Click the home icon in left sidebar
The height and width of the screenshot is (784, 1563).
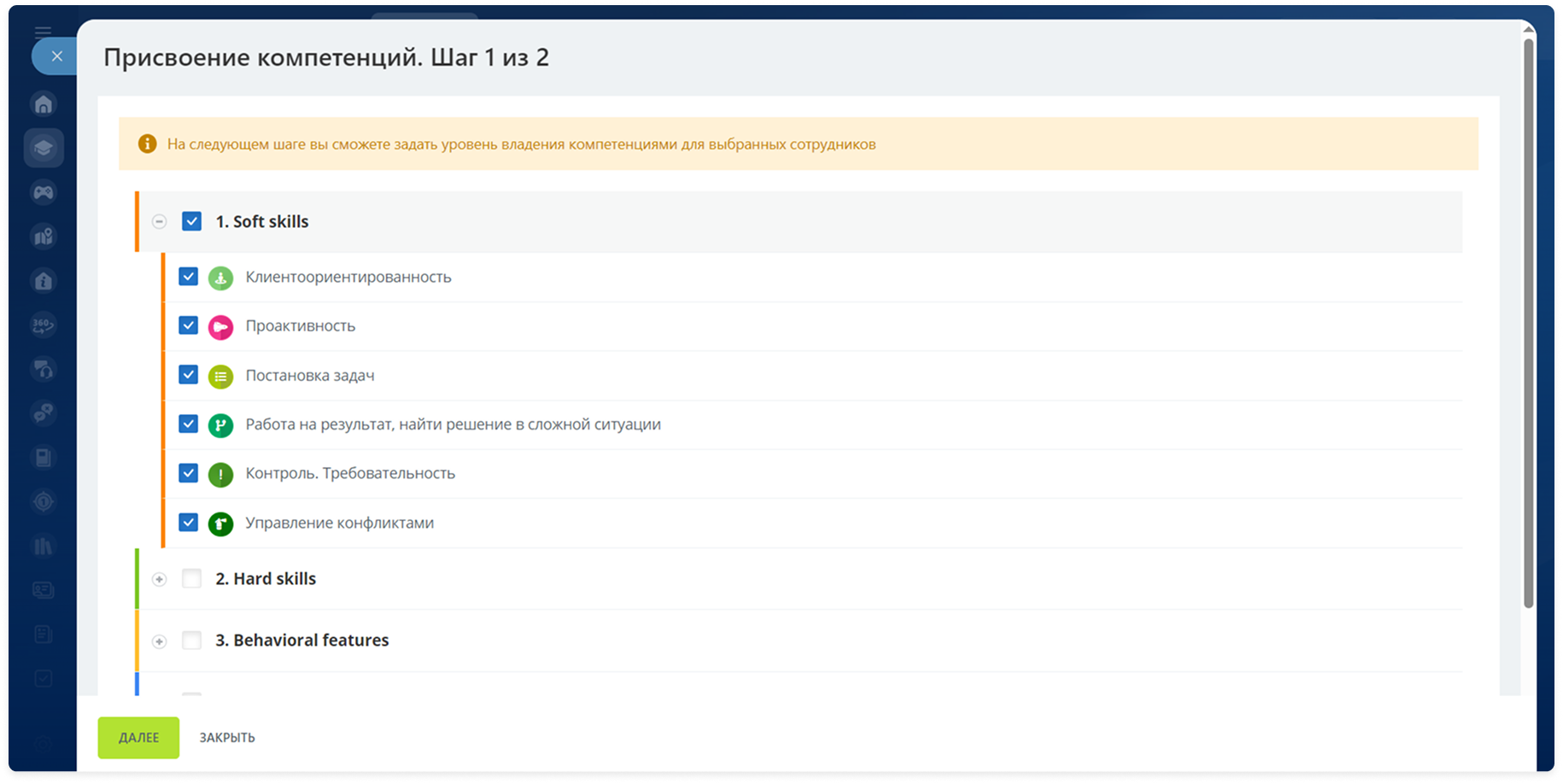[44, 104]
